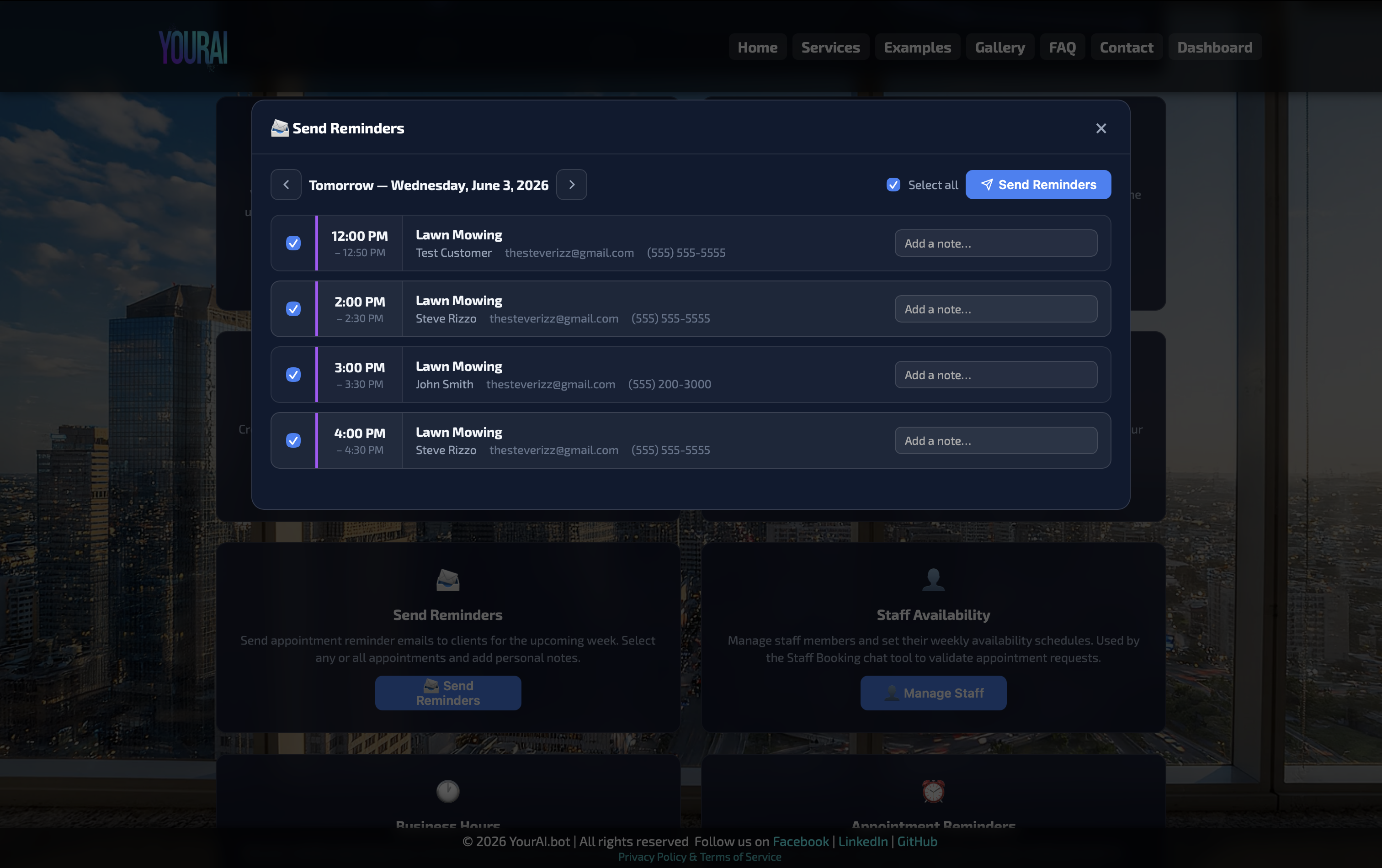This screenshot has width=1382, height=868.
Task: Uncheck the 3:00 PM John Smith appointment
Action: [x=292, y=375]
